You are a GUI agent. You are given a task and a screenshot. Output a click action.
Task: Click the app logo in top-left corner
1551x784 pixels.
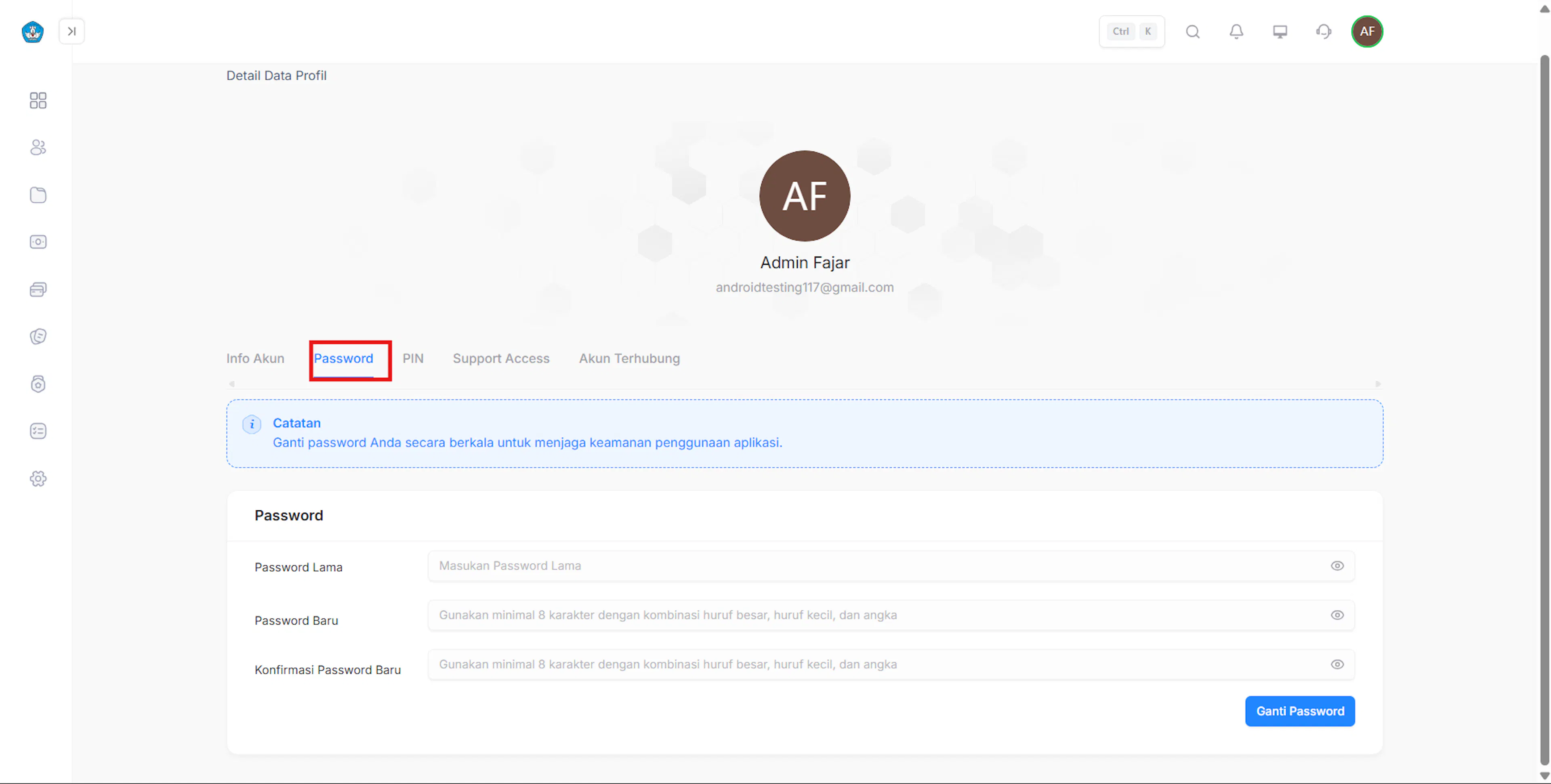point(32,31)
